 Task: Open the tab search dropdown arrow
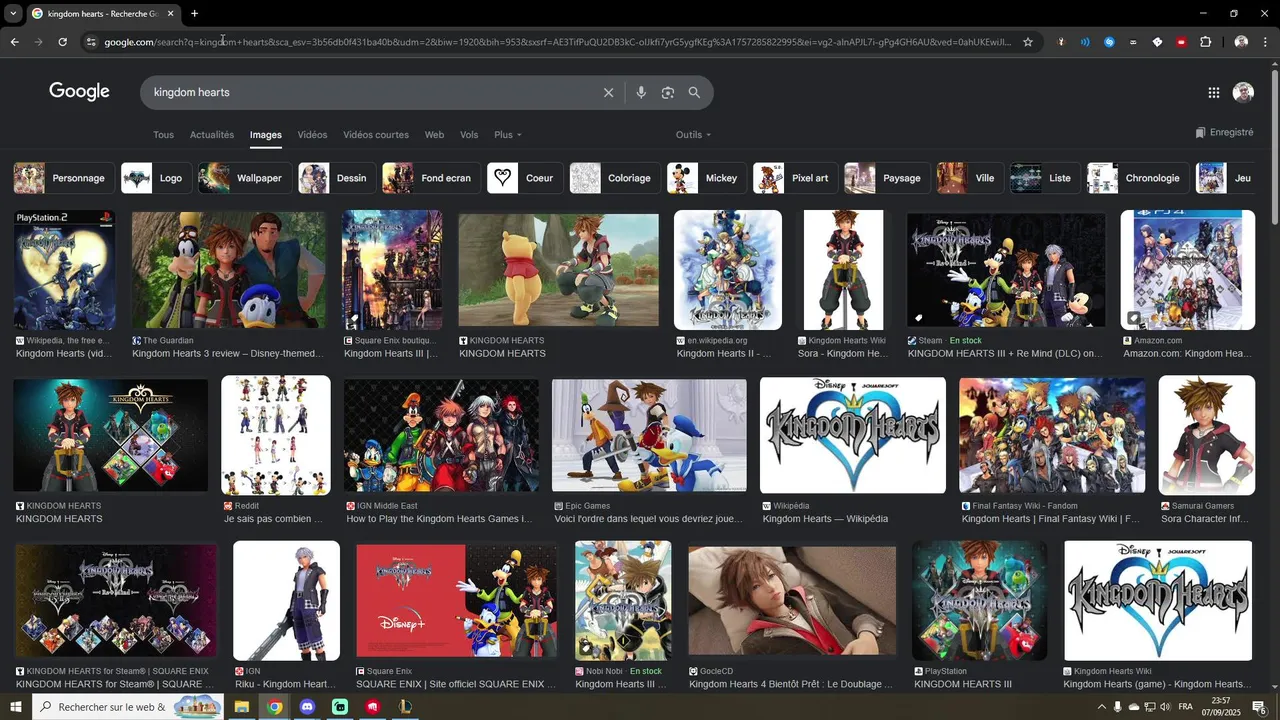pyautogui.click(x=13, y=14)
